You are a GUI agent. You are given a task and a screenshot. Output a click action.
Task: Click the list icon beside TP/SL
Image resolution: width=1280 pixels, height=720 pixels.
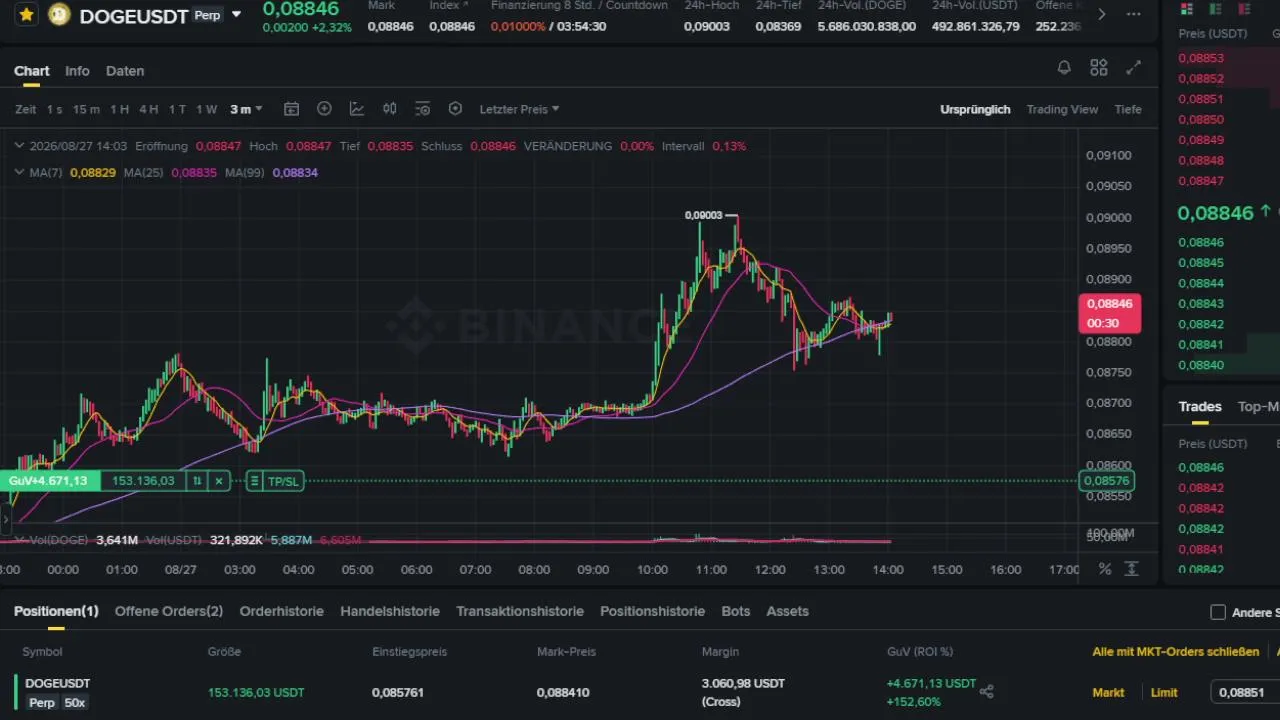(254, 481)
